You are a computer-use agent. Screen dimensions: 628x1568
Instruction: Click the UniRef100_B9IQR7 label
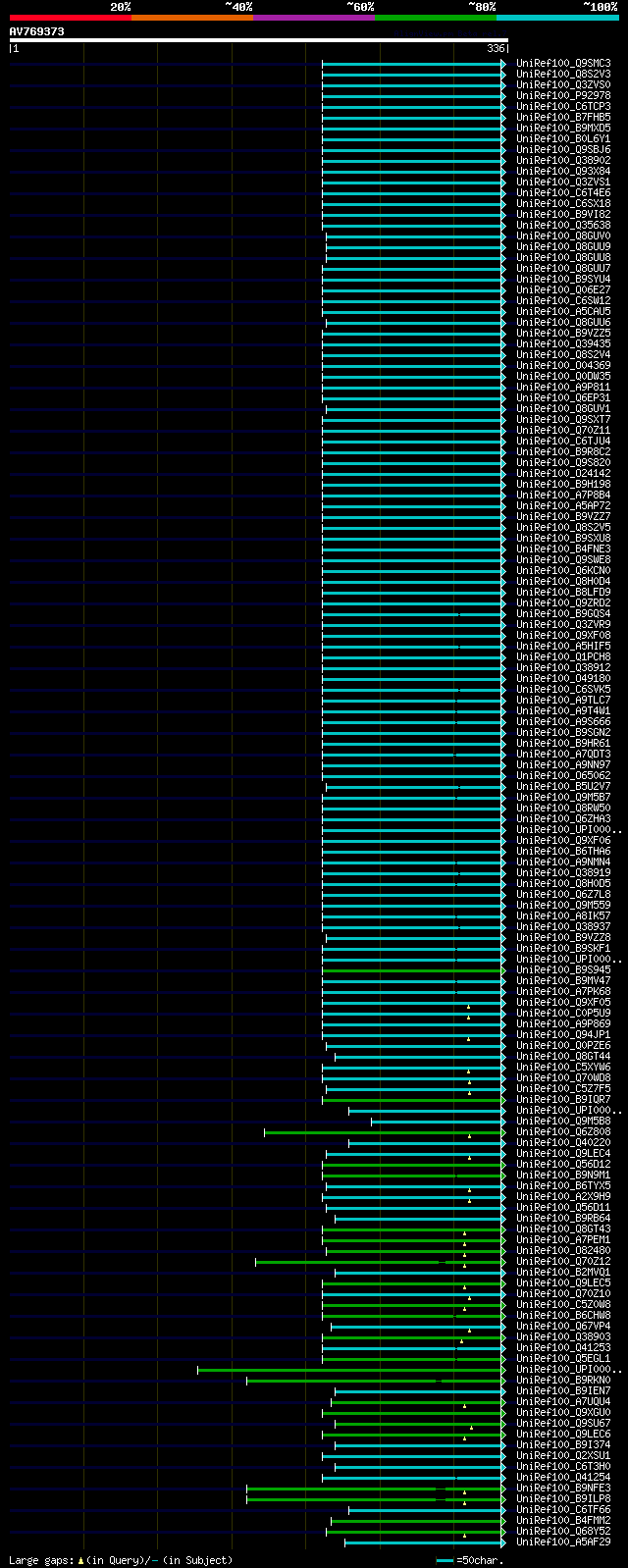[563, 1100]
